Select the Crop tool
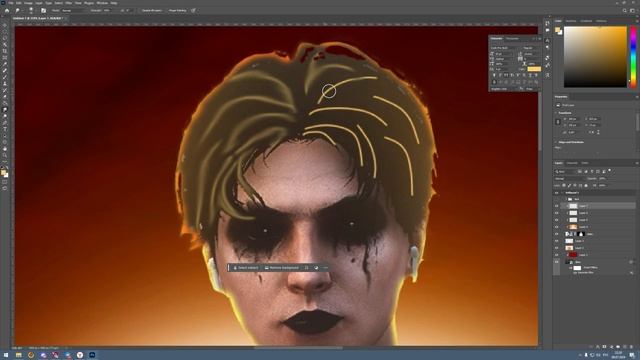Viewport: 640px width, 360px height. 5,51
